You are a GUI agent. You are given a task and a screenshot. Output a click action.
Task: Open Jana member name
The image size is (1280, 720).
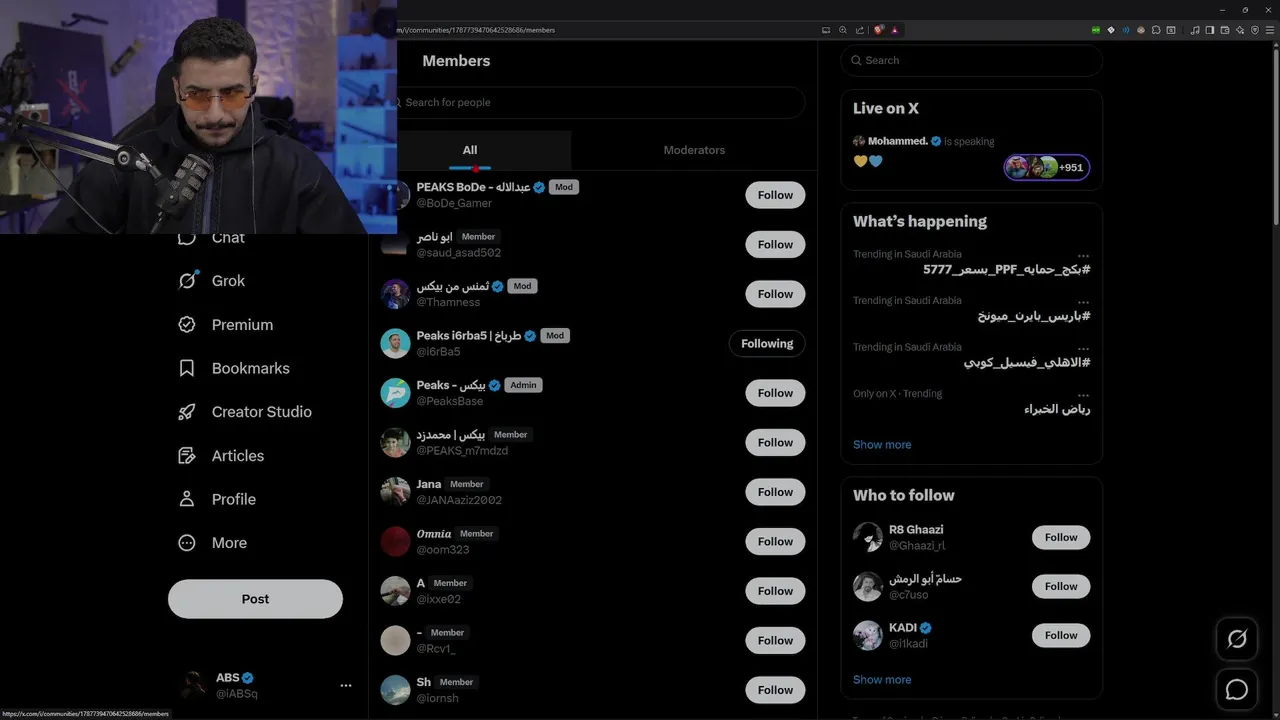[x=429, y=484]
